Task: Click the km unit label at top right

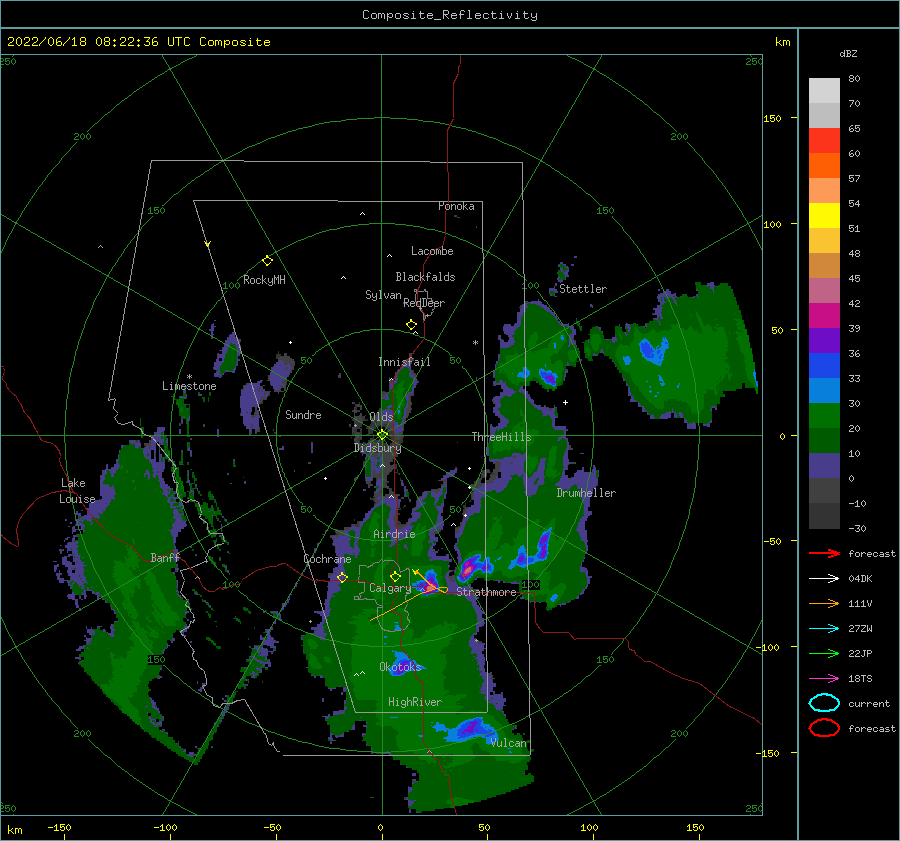Action: (782, 42)
